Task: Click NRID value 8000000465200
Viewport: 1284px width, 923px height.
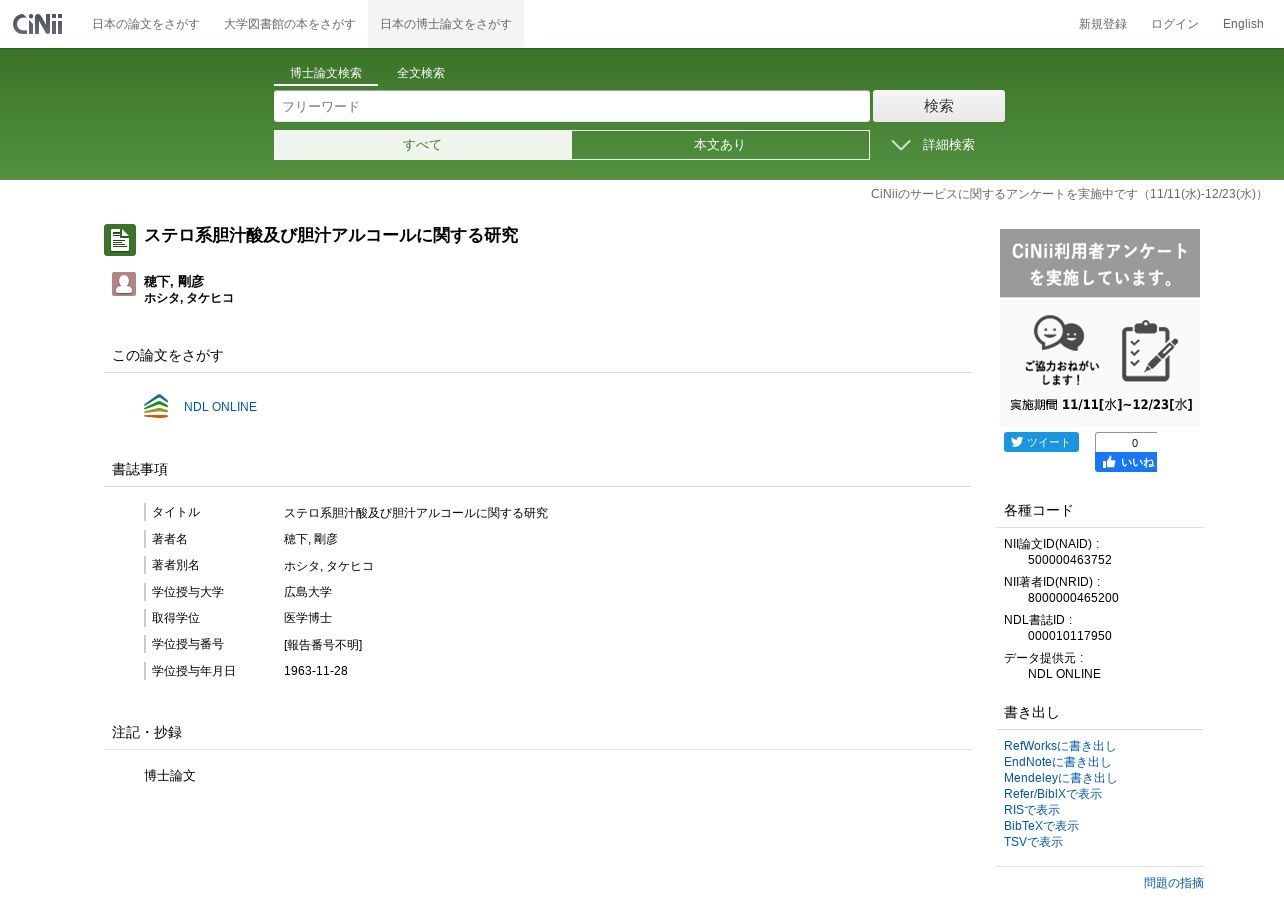Action: pyautogui.click(x=1073, y=598)
